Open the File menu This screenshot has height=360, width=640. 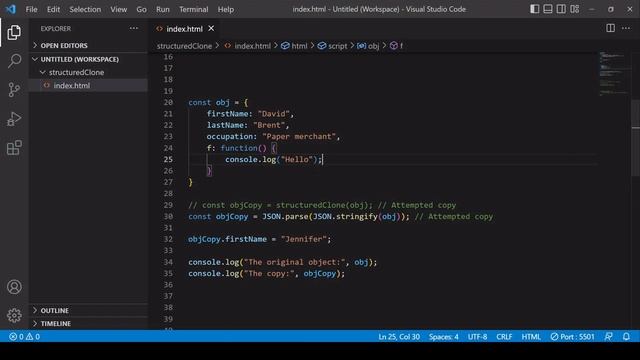click(31, 9)
